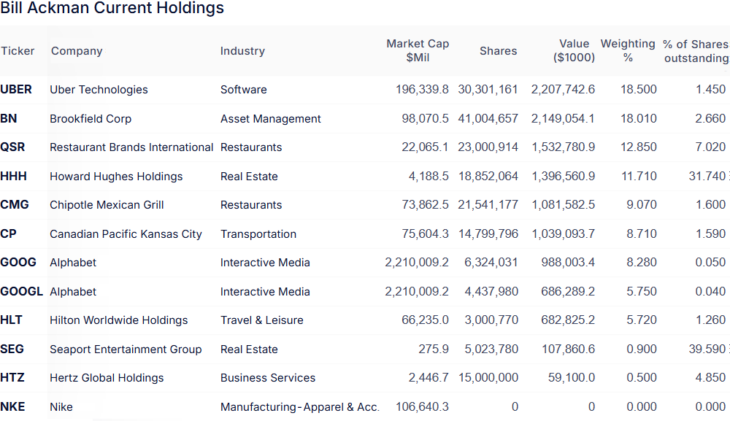Image resolution: width=730 pixels, height=421 pixels.
Task: Select Alphabet in the GOOG row
Action: click(73, 263)
